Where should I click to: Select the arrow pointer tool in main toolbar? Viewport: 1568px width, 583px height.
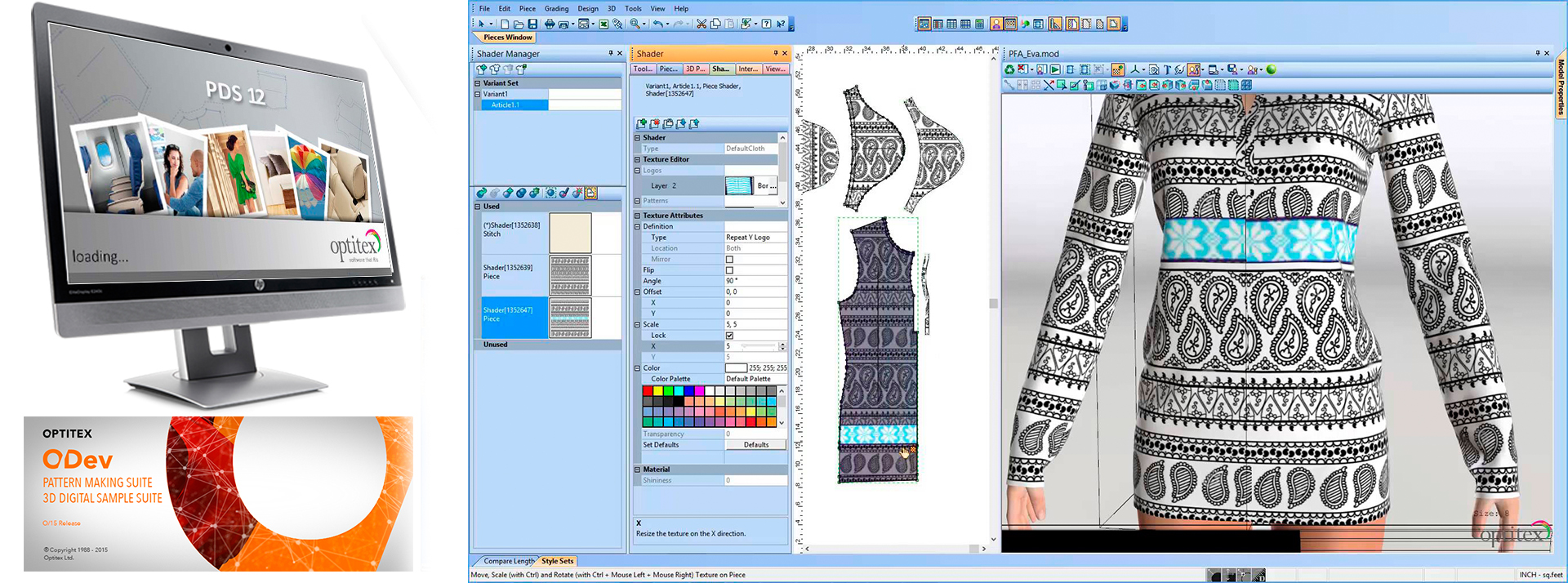pos(482,24)
